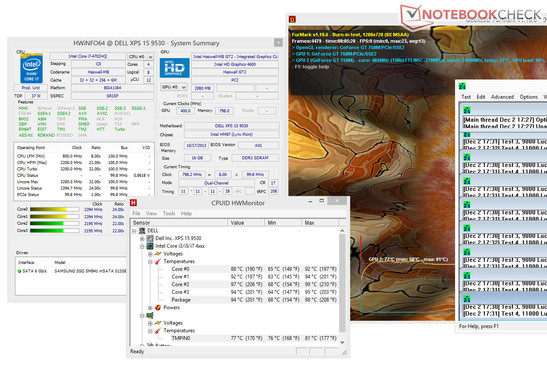Click the FurMark window title icon
Screen dimensions: 547x369
tap(292, 19)
